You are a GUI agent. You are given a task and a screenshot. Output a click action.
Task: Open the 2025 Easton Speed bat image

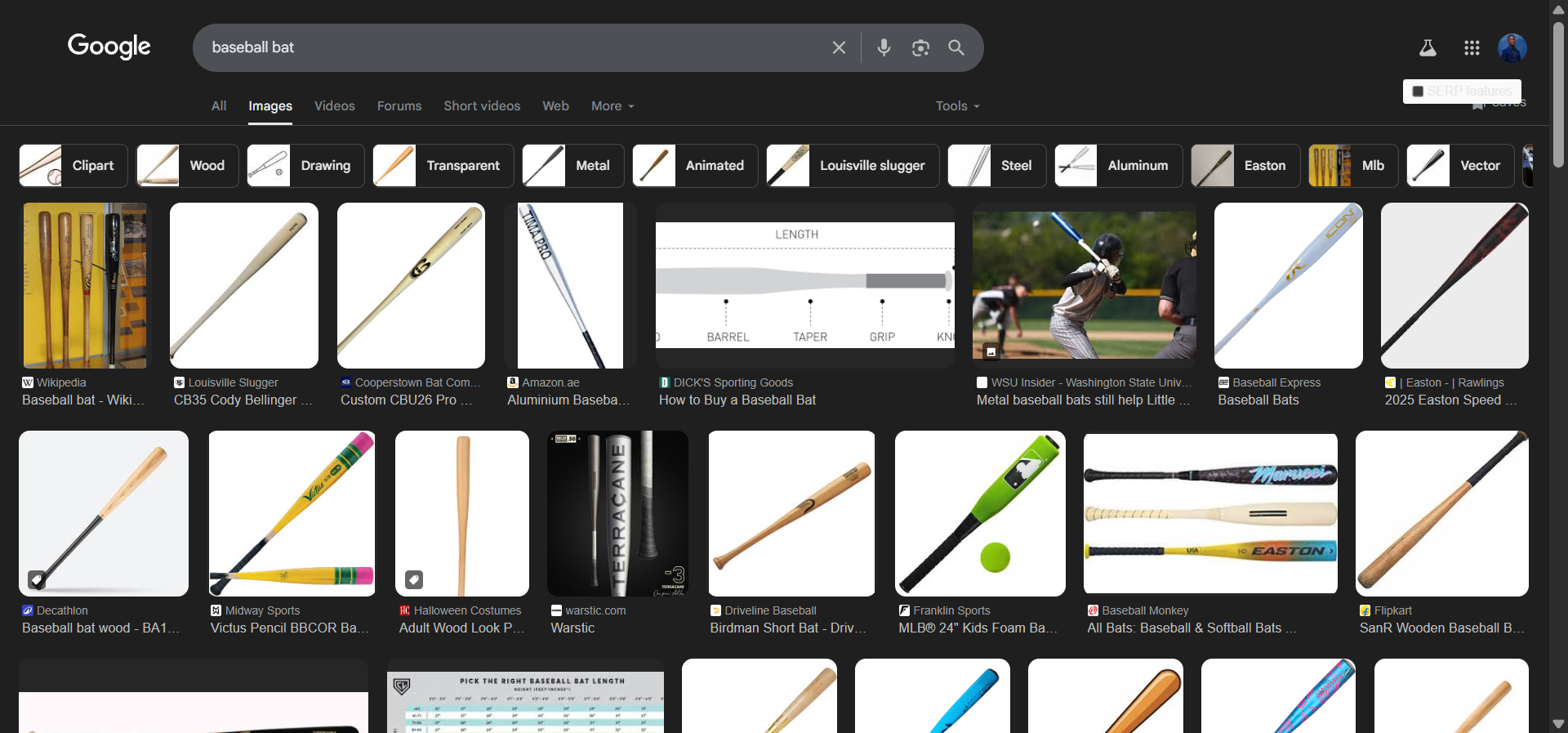coord(1454,285)
